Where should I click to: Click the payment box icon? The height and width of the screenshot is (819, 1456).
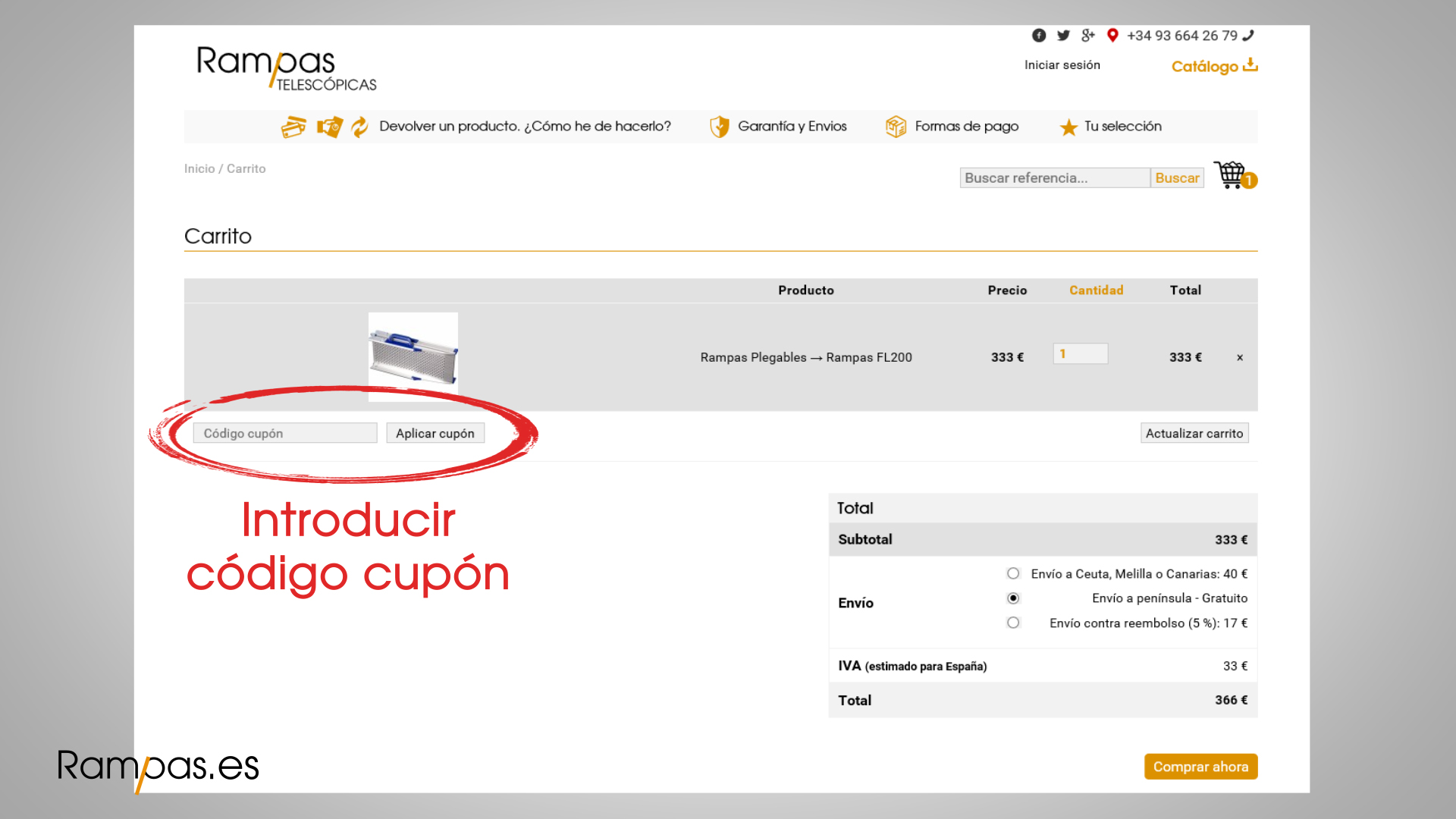[896, 127]
